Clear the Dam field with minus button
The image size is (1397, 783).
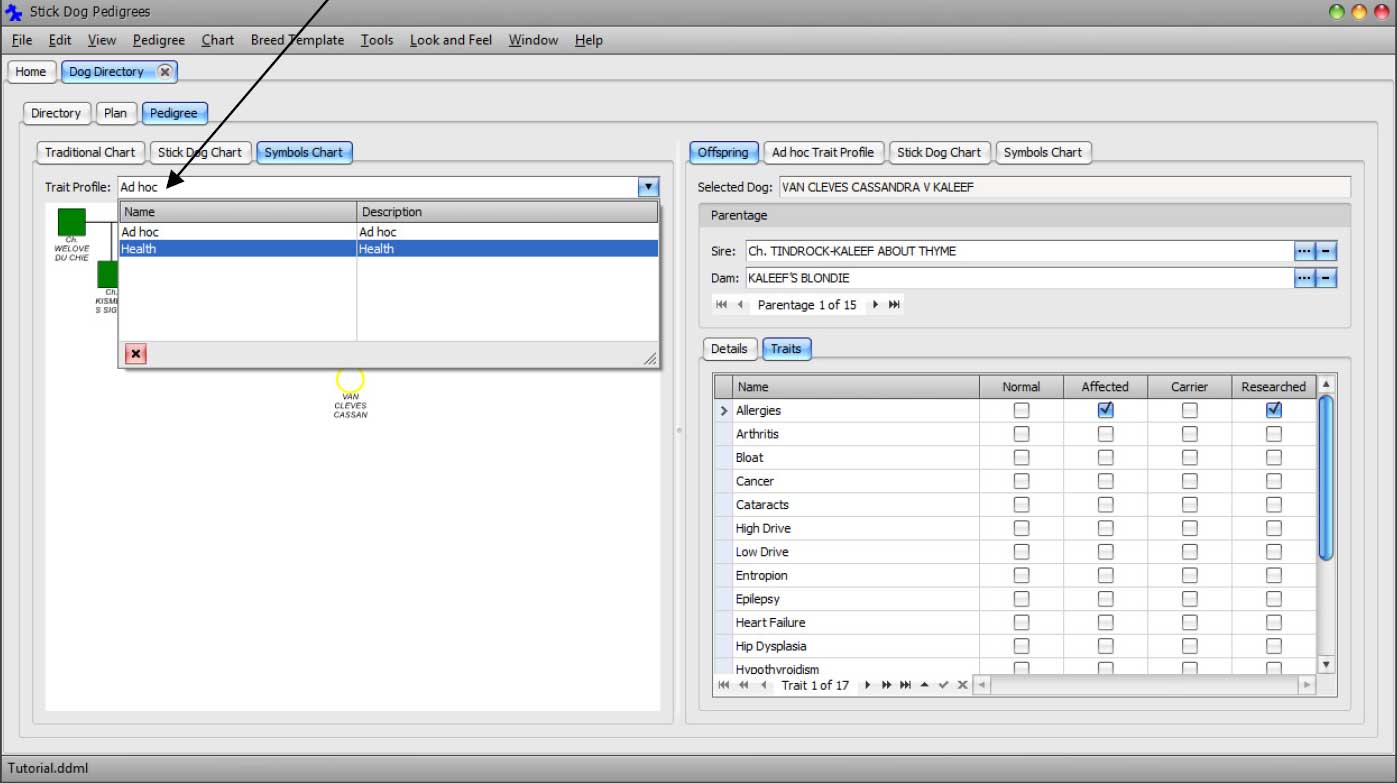[1327, 278]
